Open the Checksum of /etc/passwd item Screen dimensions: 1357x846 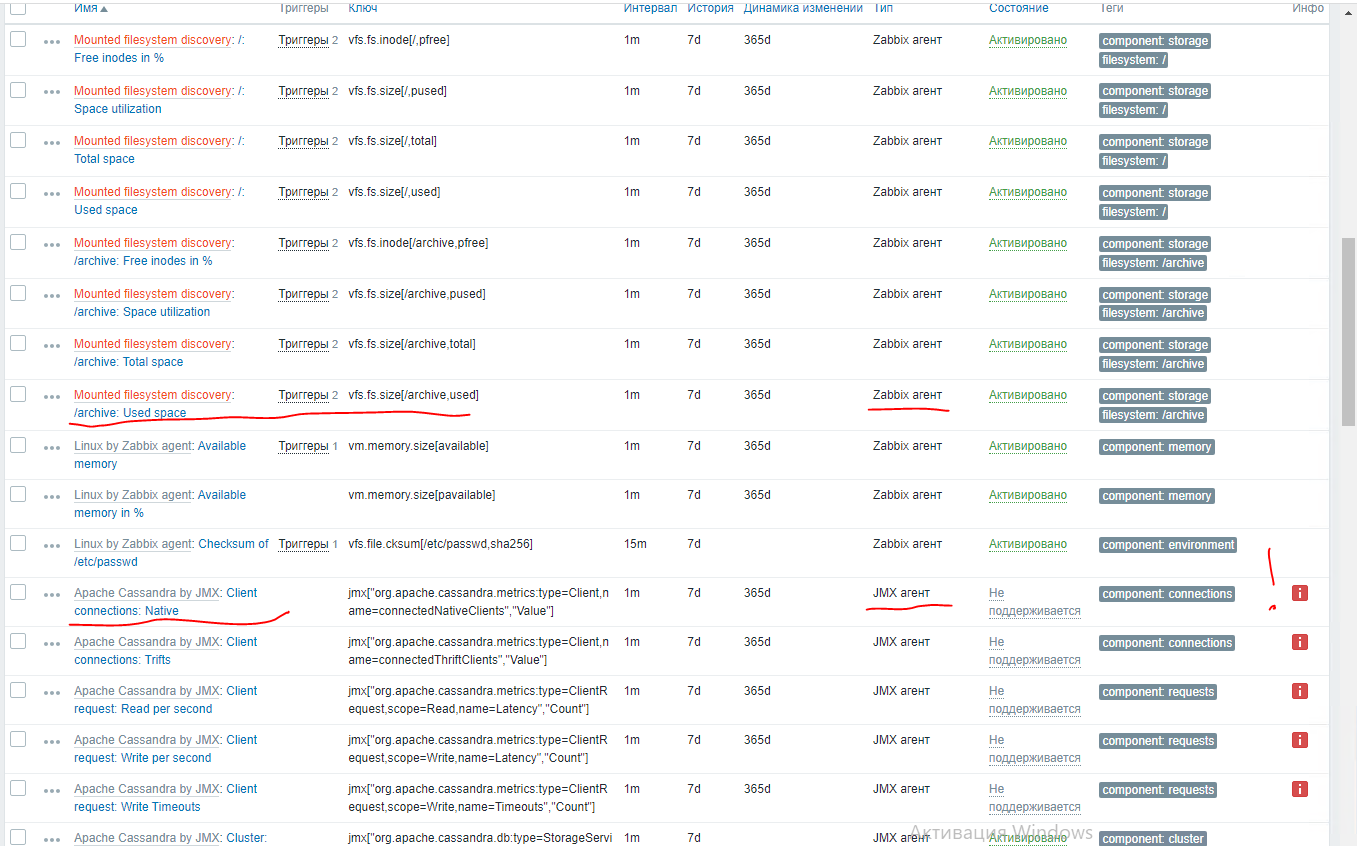tap(172, 553)
